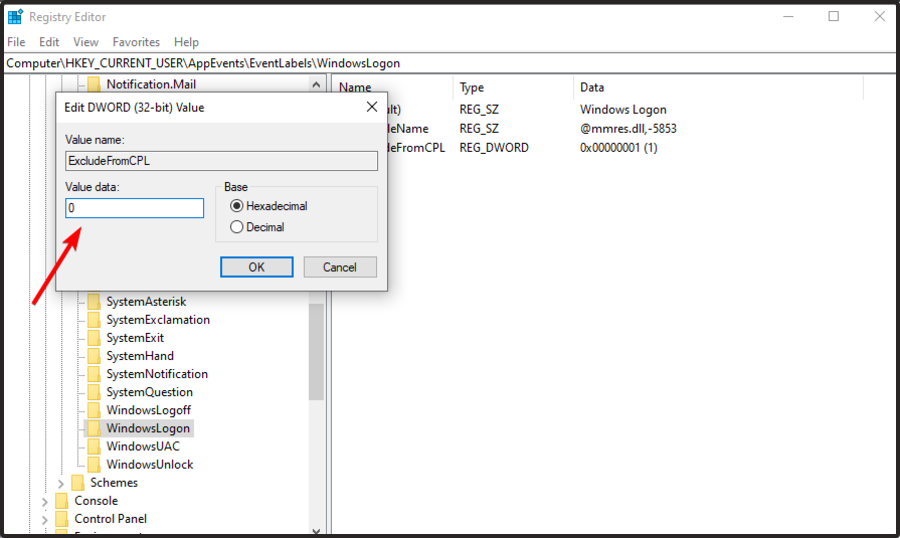Viewport: 900px width, 538px height.
Task: Click the Registry Editor app icon
Action: coord(15,17)
